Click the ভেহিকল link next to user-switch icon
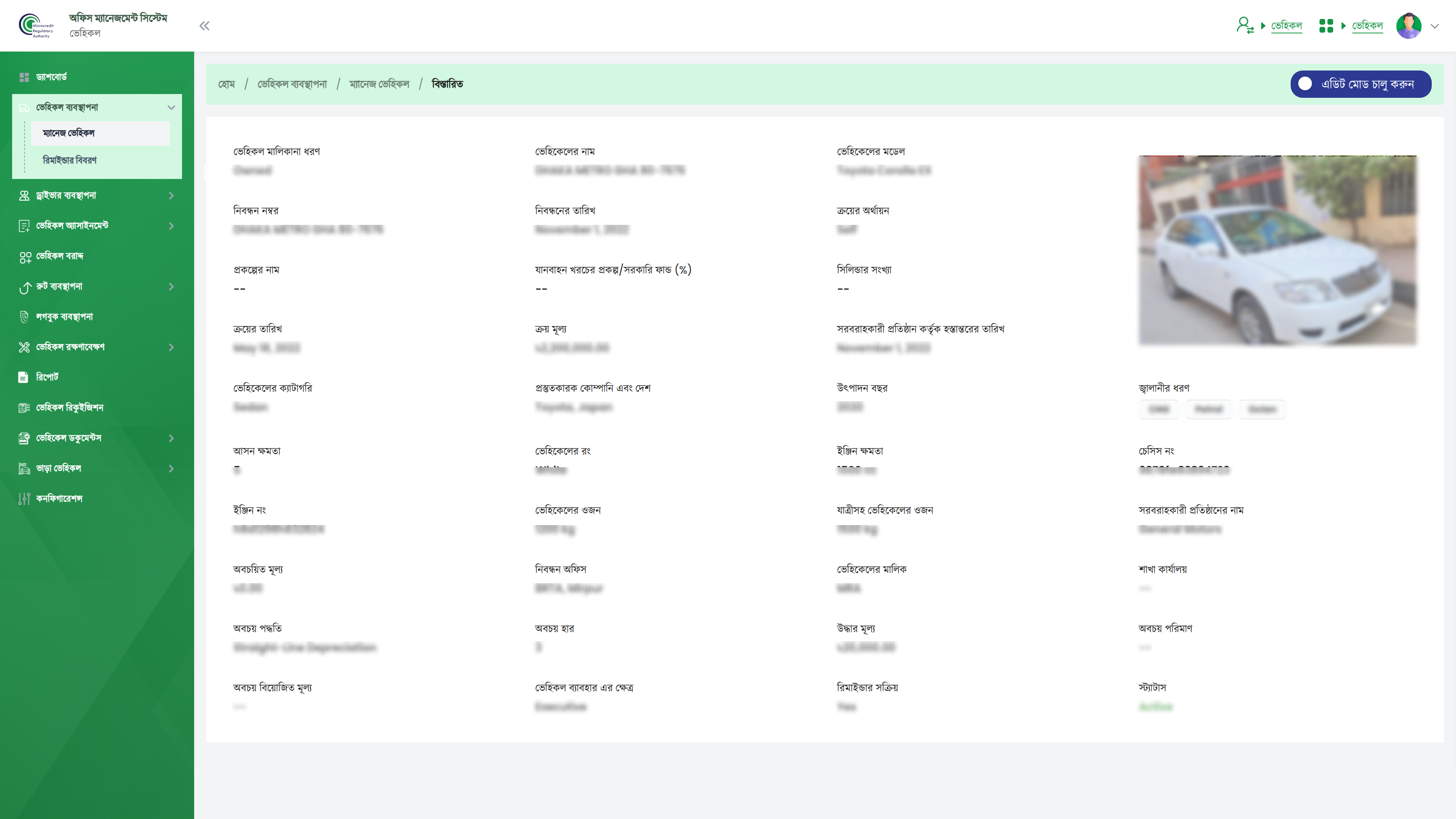 coord(1287,25)
